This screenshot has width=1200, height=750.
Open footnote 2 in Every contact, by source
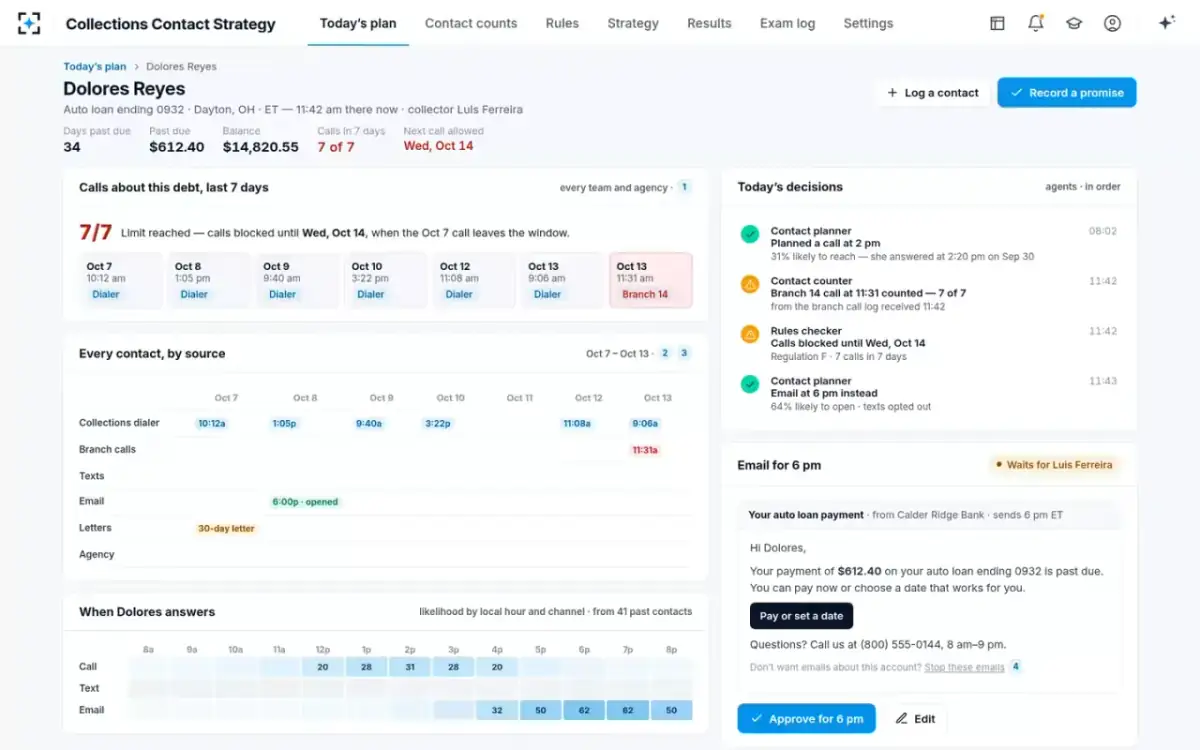[x=665, y=353]
